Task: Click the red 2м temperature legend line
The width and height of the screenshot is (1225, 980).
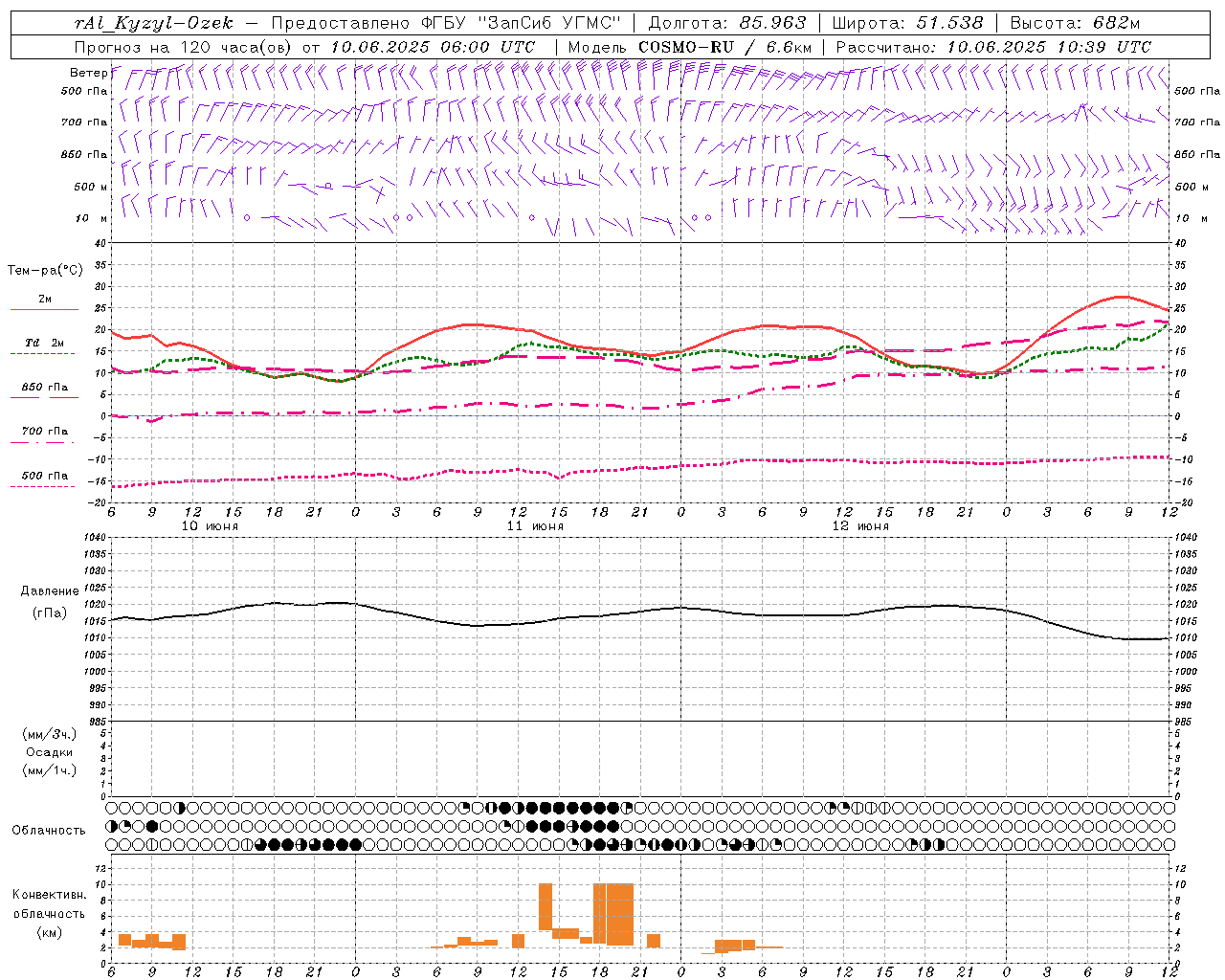Action: (x=44, y=310)
